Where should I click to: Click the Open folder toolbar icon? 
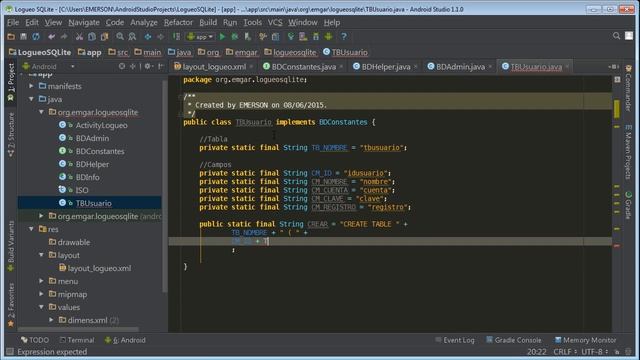11,37
